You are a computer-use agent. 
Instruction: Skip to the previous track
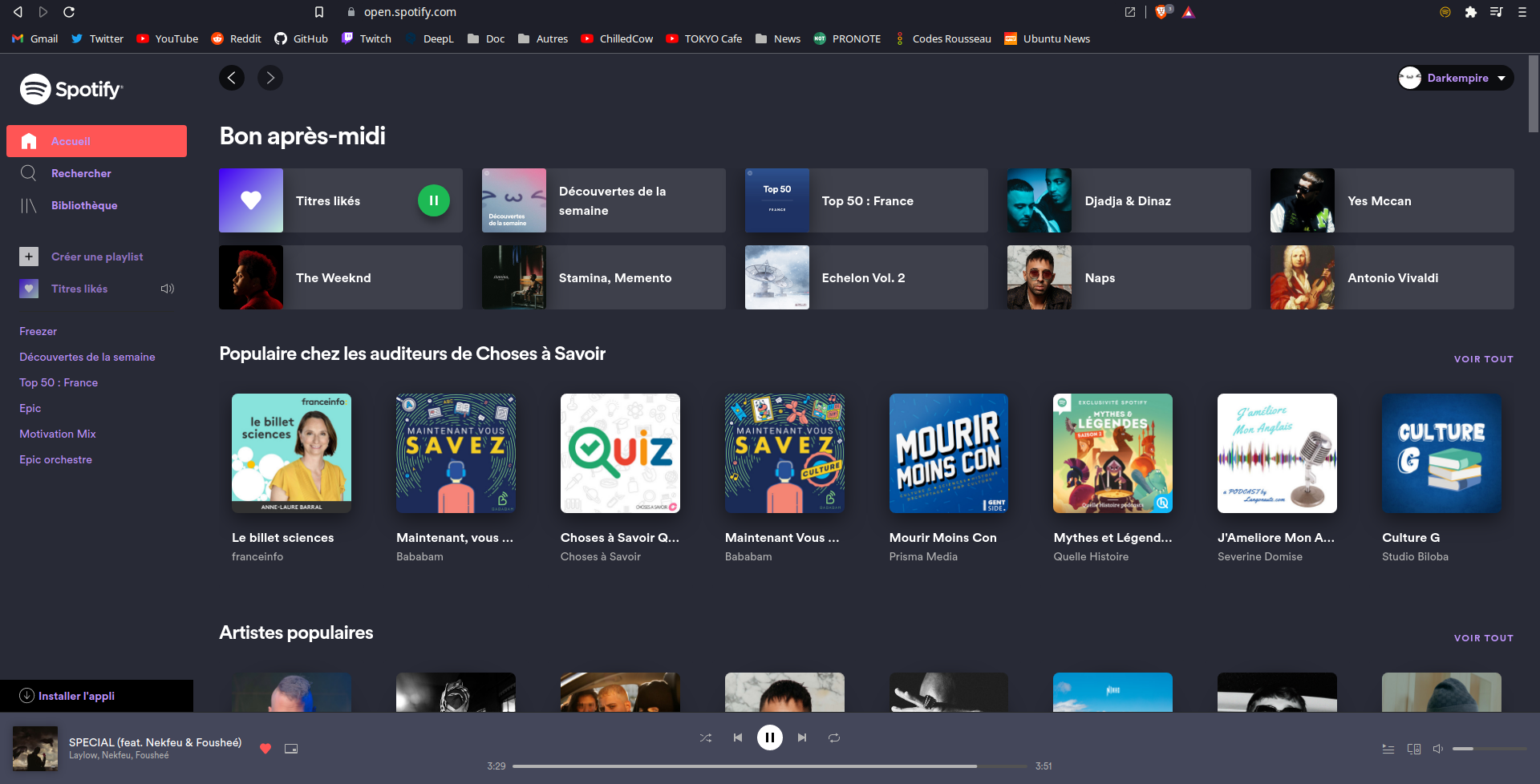[738, 738]
